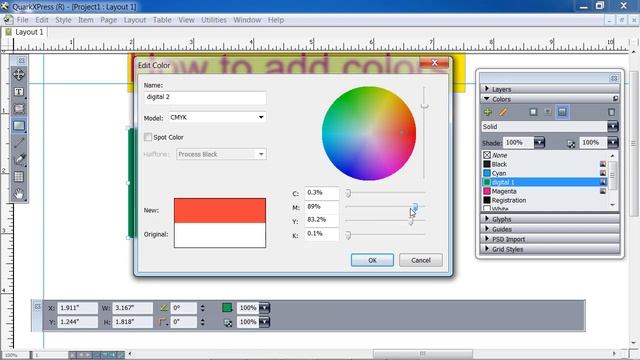
Task: Click the frame color icon in Colors panel
Action: tap(533, 112)
